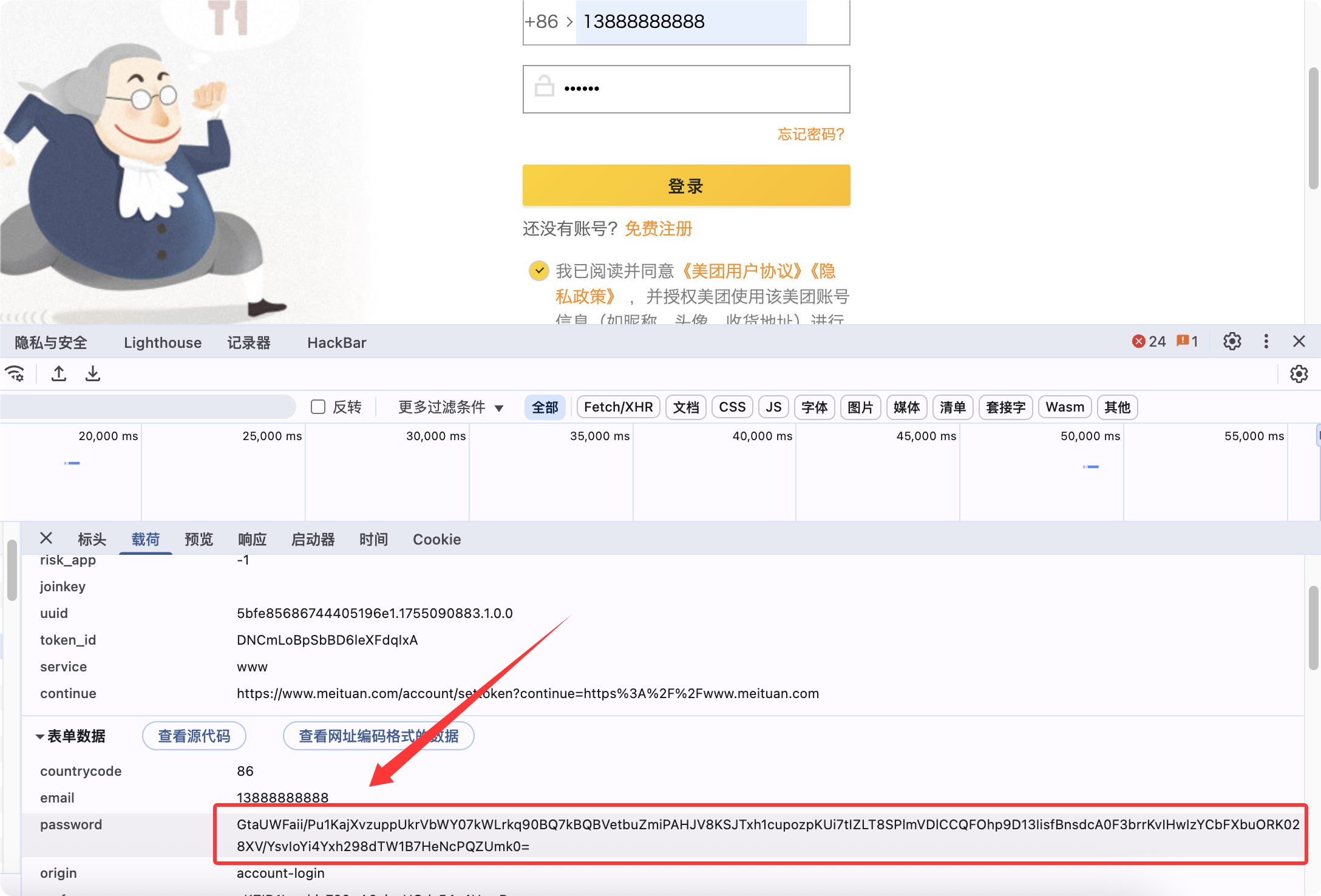Screen dimensions: 1321x896
Task: Enable the Fetch/XHR filter toggle
Action: pos(618,407)
